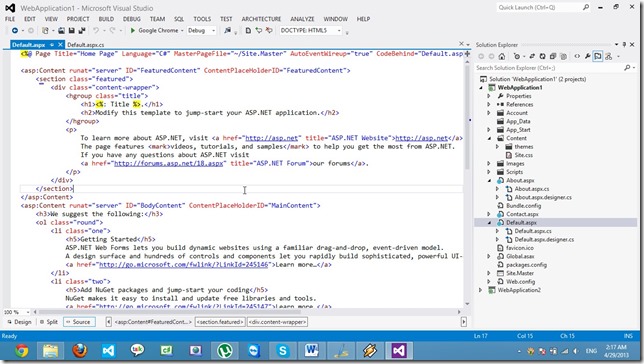644x364 pixels.
Task: Open the ARCHITECTURE menu
Action: [261, 19]
